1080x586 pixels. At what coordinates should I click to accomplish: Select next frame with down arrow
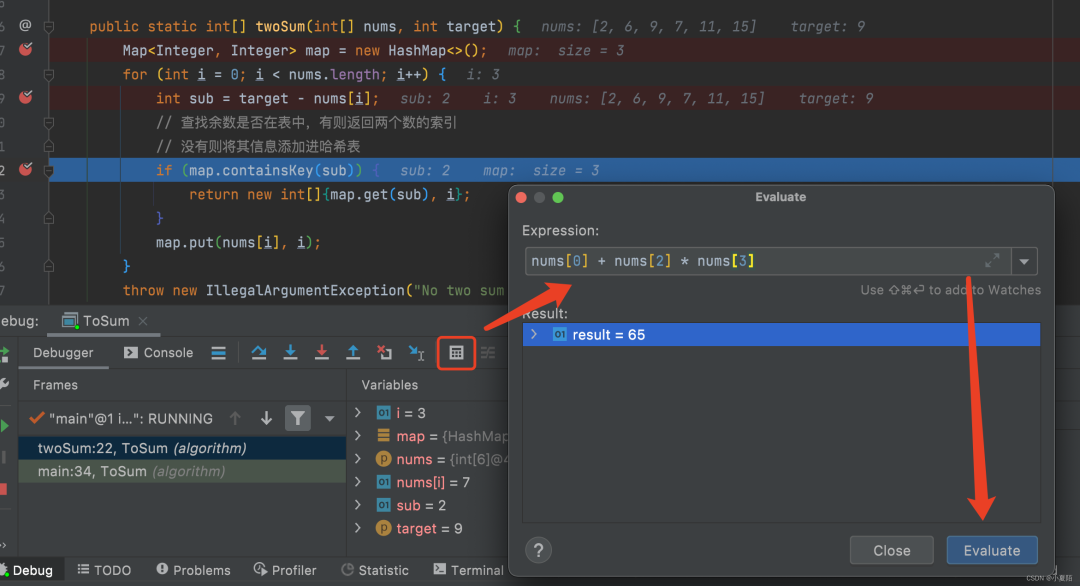[x=266, y=418]
